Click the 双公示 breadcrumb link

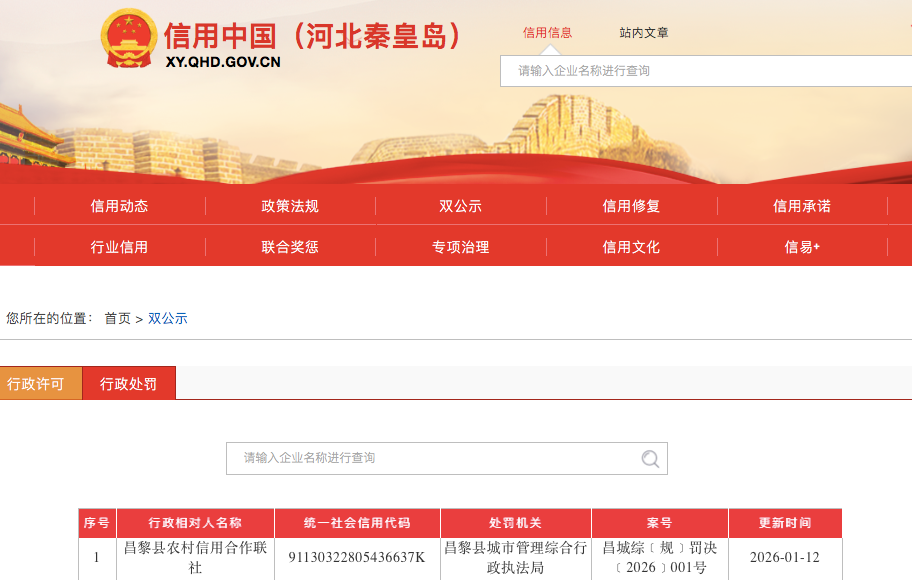coord(168,319)
